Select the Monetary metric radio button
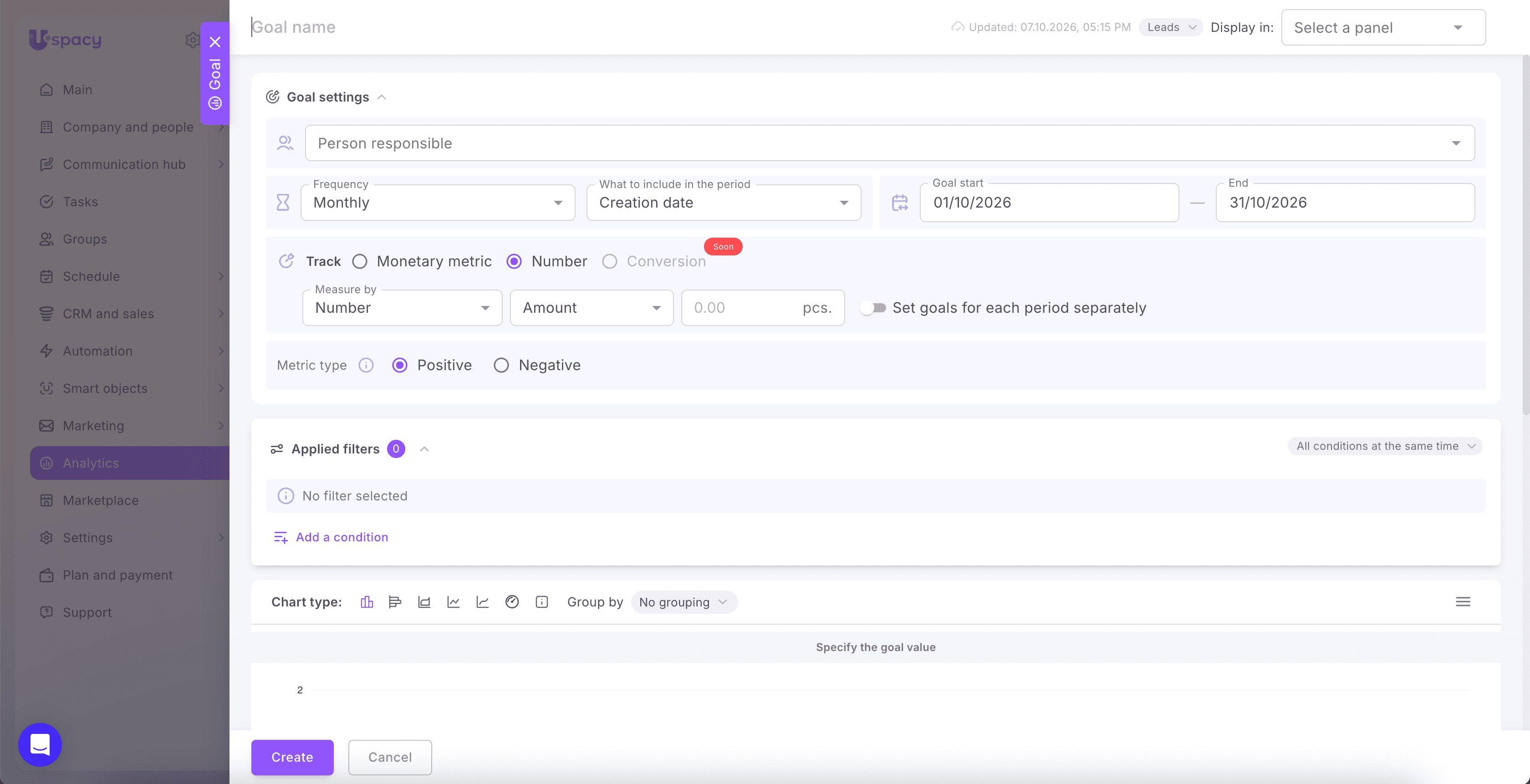The image size is (1530, 784). 360,261
